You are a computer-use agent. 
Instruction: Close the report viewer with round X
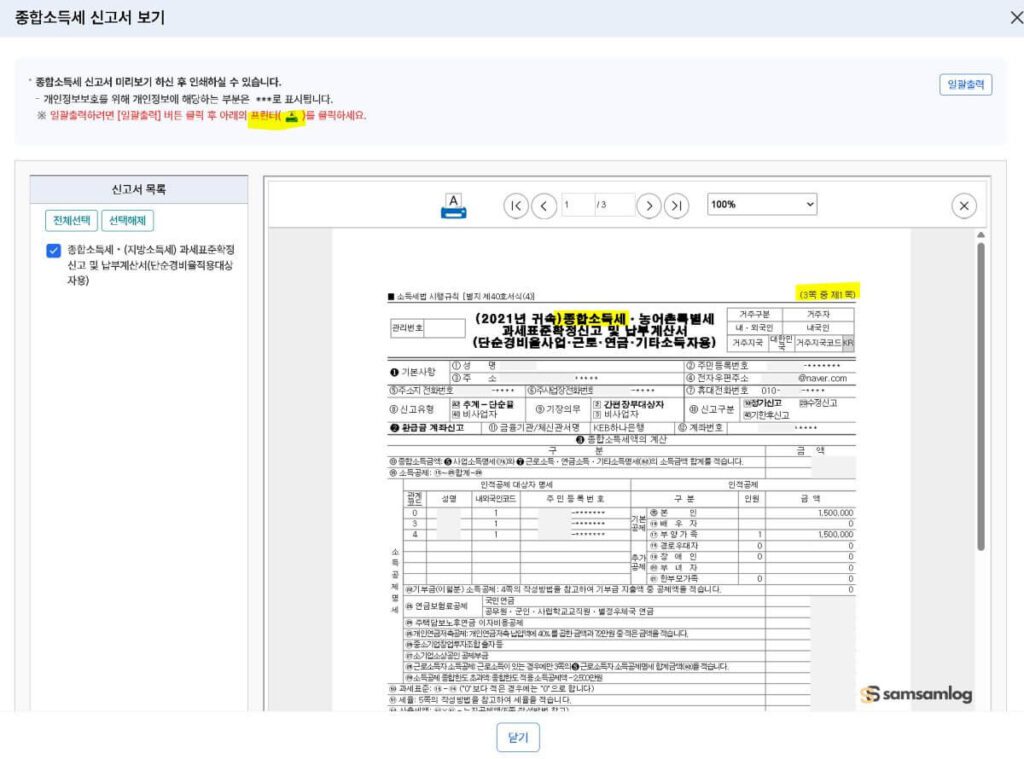pyautogui.click(x=964, y=206)
